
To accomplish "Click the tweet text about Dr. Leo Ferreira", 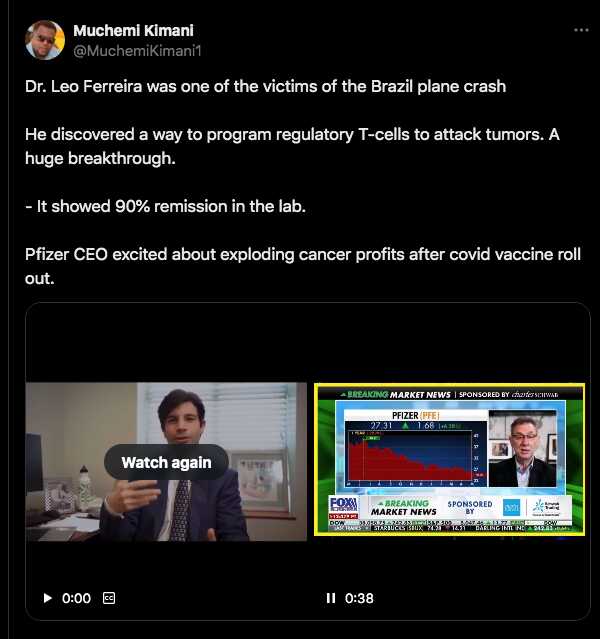I will pos(265,86).
